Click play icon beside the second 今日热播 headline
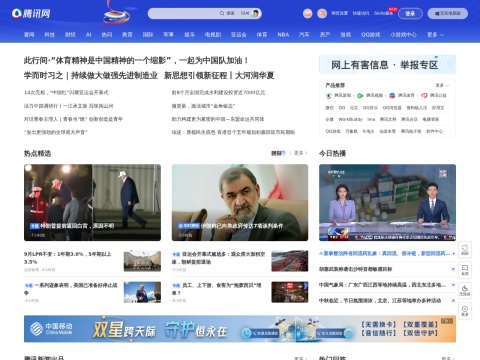Viewport: 480px width, 360px height. point(453,269)
